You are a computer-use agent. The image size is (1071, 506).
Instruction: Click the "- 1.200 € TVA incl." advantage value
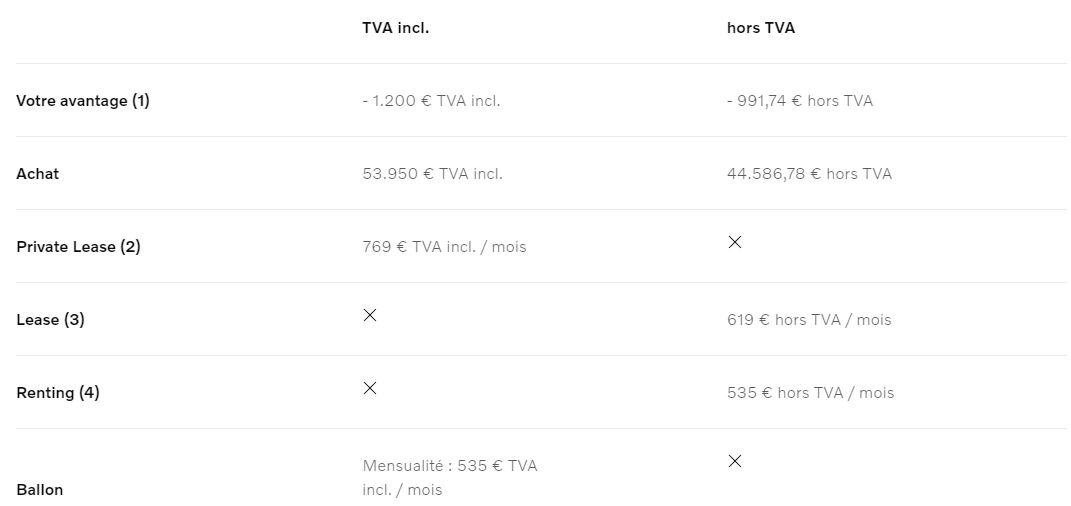pyautogui.click(x=431, y=101)
